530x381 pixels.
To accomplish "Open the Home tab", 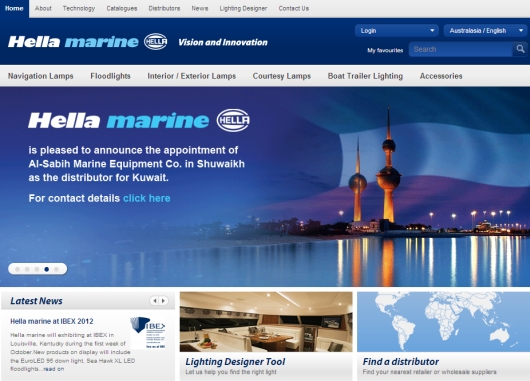I will [14, 8].
